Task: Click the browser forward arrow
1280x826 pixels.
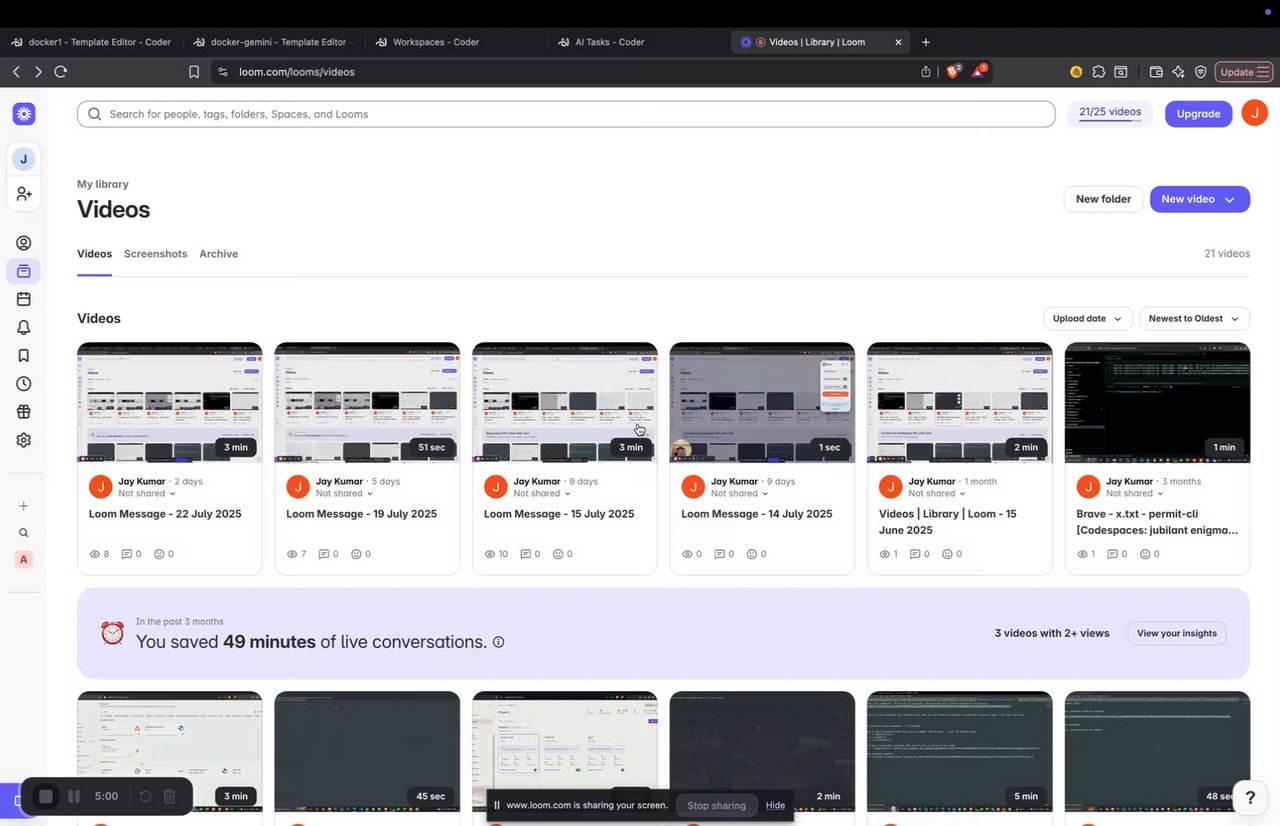Action: 38,72
